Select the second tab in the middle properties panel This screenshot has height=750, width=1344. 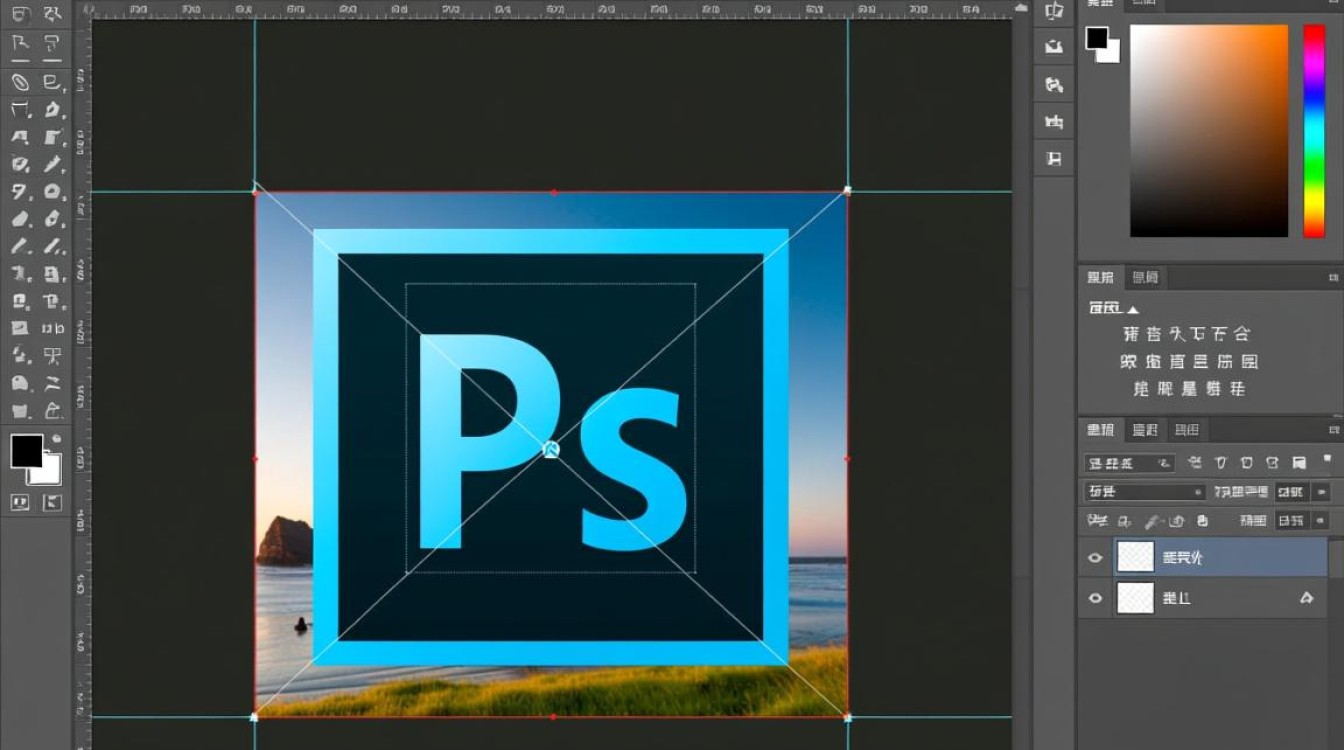1145,277
